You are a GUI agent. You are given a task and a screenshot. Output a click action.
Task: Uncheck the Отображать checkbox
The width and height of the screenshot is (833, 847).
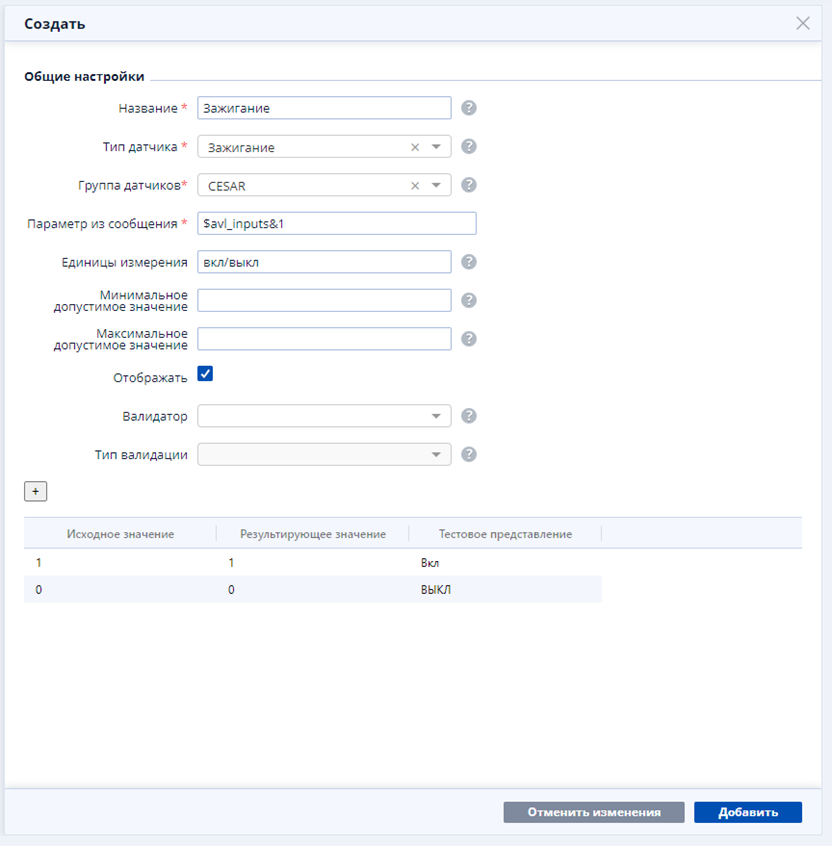[205, 373]
